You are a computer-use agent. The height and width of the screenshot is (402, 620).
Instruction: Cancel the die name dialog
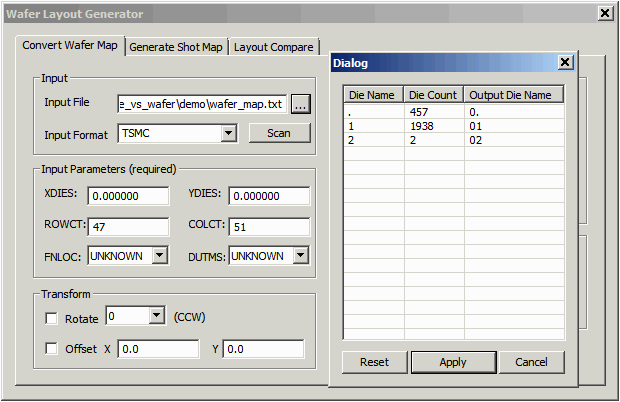pos(532,362)
